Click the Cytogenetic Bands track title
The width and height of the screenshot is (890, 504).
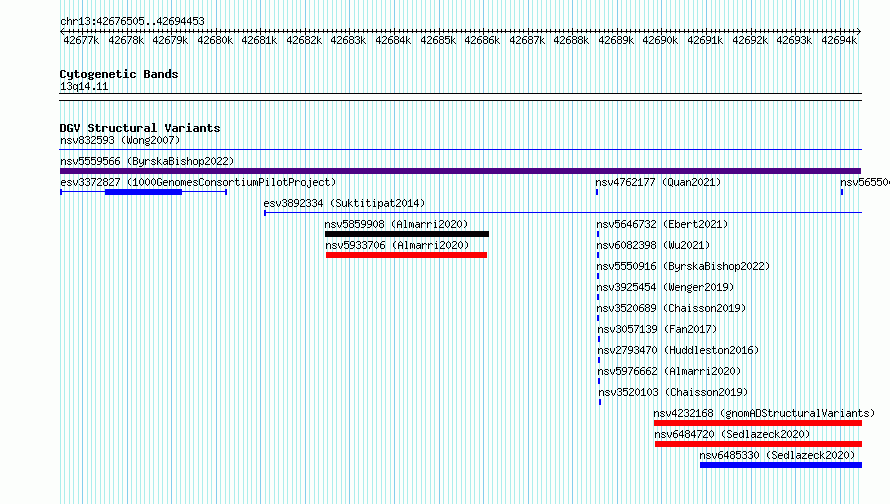pos(119,74)
